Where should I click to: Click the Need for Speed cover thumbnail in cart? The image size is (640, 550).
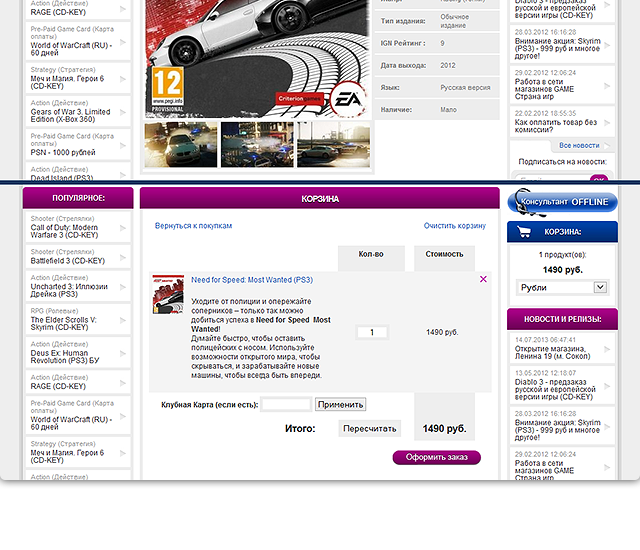[167, 296]
